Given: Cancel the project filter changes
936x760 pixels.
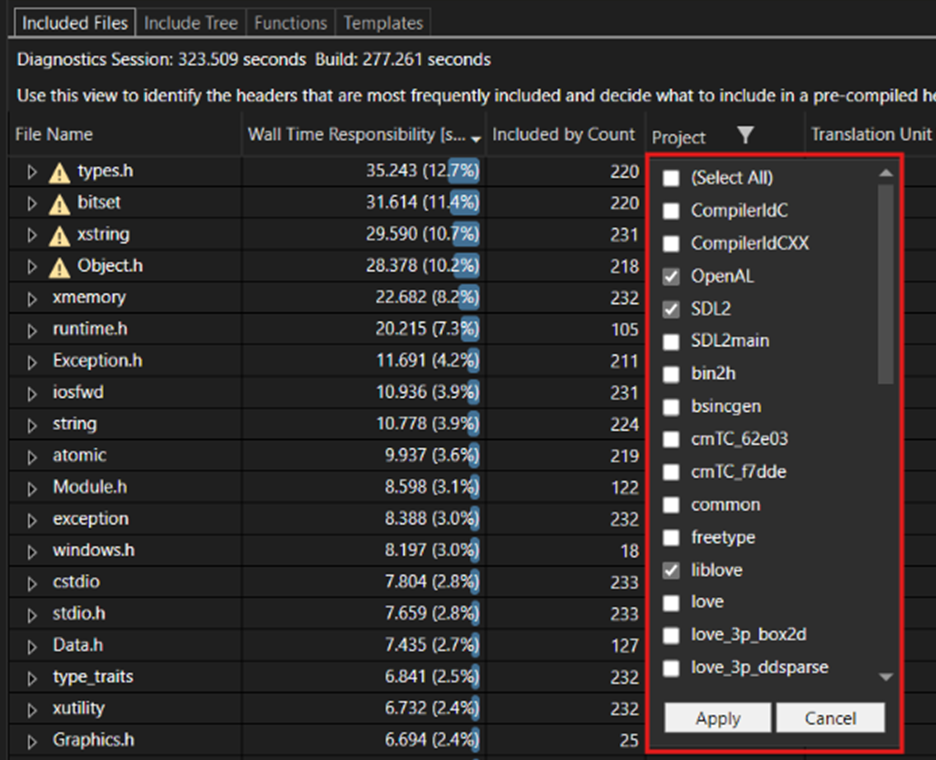Looking at the screenshot, I should pos(831,717).
